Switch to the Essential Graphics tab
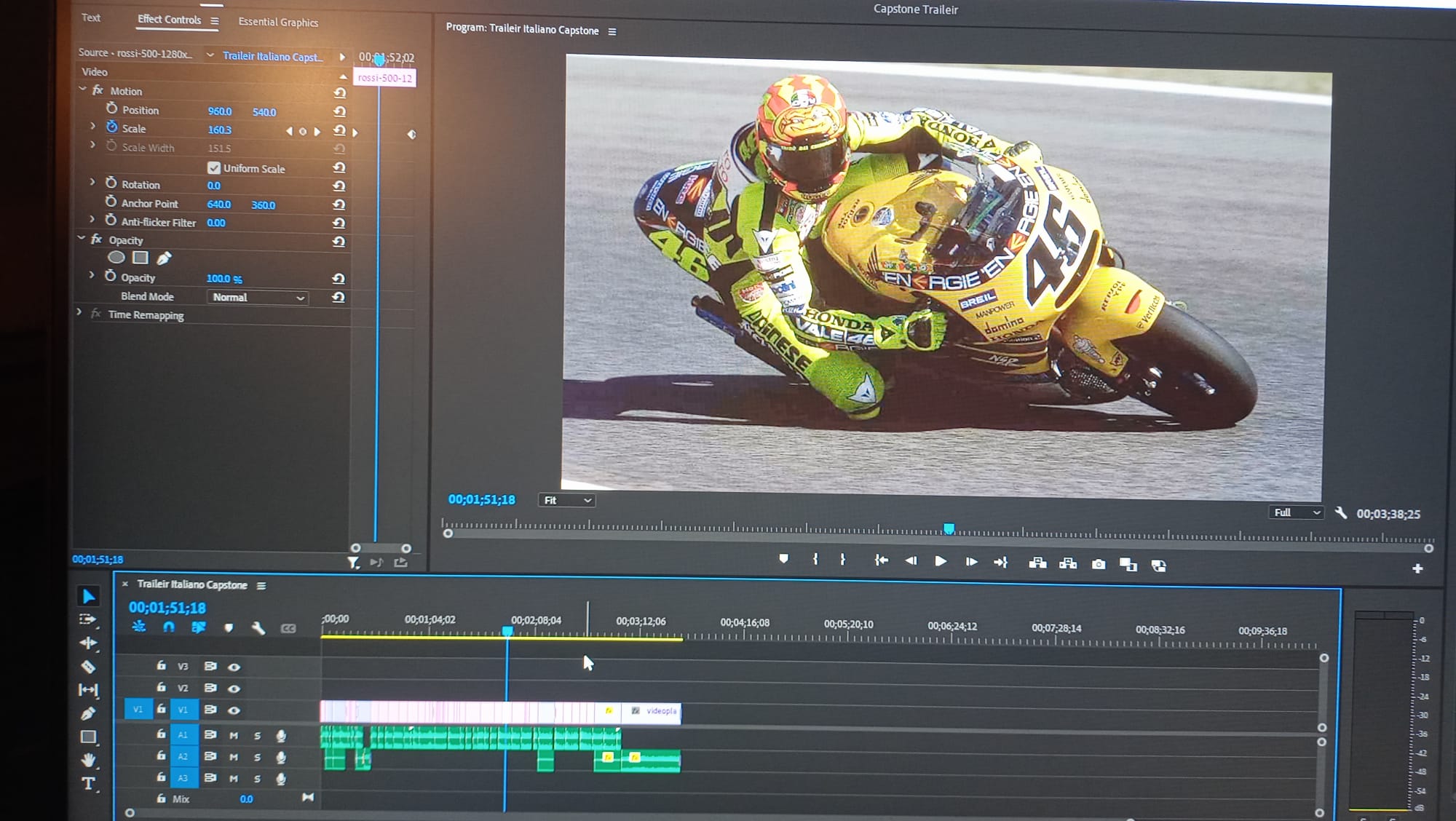This screenshot has width=1456, height=821. (x=278, y=22)
